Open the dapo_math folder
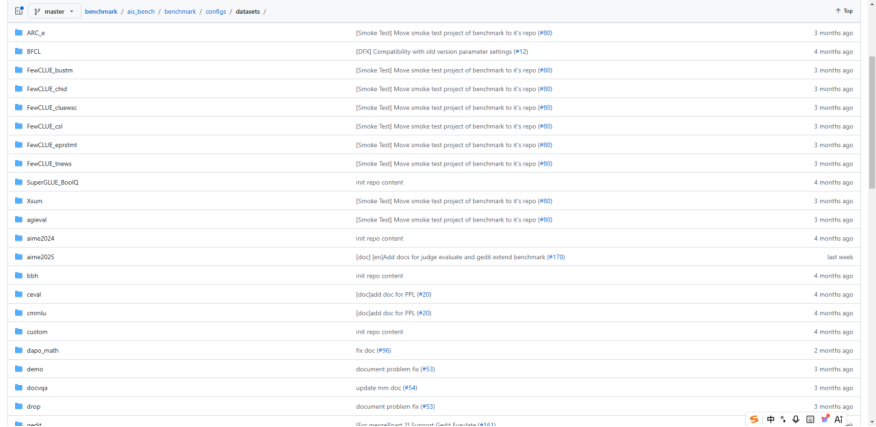This screenshot has height=427, width=876. pyautogui.click(x=42, y=350)
